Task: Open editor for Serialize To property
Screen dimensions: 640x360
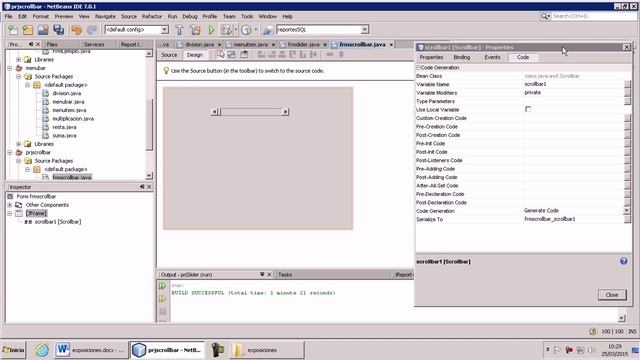Action: 627,219
